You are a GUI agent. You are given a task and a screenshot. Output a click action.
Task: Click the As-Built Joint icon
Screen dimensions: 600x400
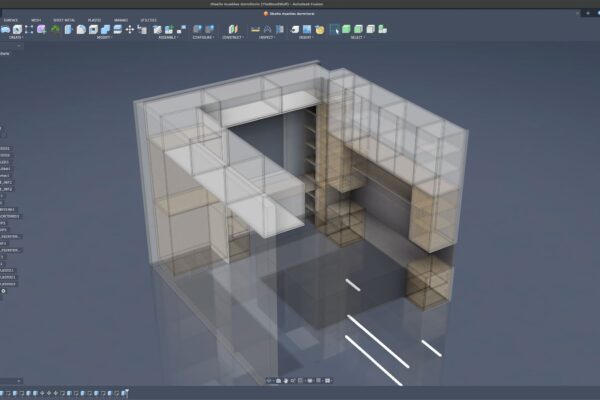coord(181,29)
